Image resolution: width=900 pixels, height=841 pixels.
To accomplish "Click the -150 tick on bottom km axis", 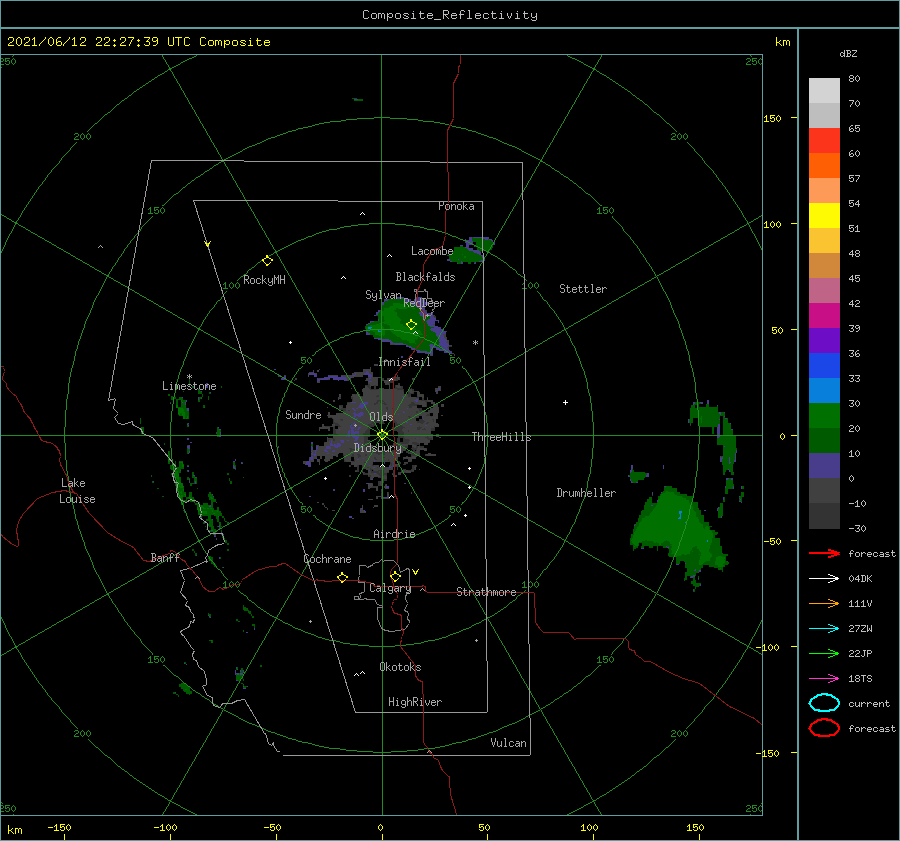I will pos(59,827).
